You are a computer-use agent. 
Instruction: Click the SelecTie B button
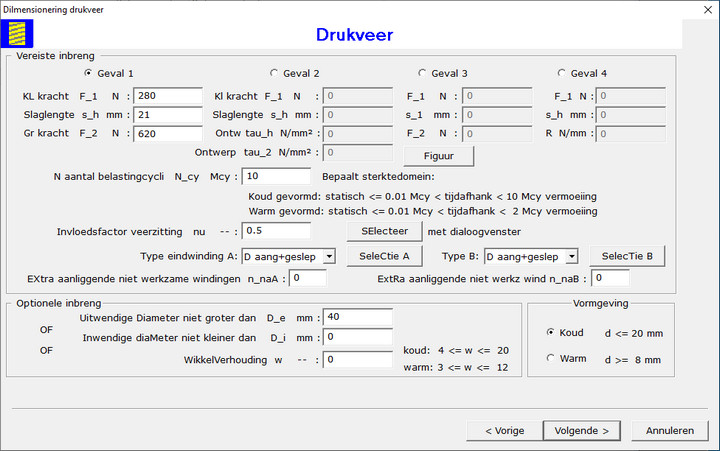(x=627, y=256)
